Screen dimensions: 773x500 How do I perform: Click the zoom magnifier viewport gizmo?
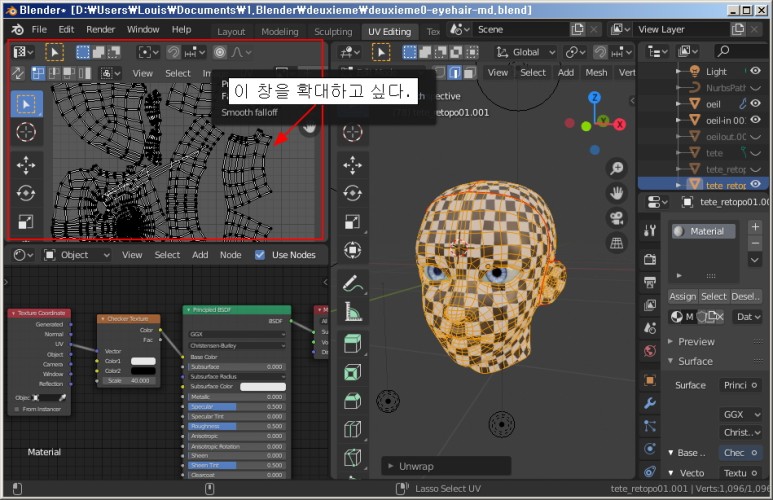click(617, 169)
